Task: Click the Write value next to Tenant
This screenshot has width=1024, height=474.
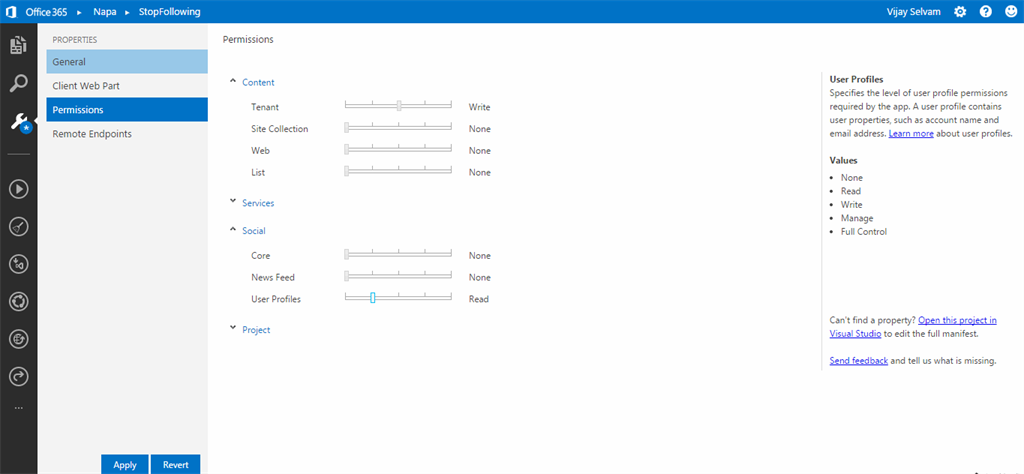Action: click(x=479, y=107)
